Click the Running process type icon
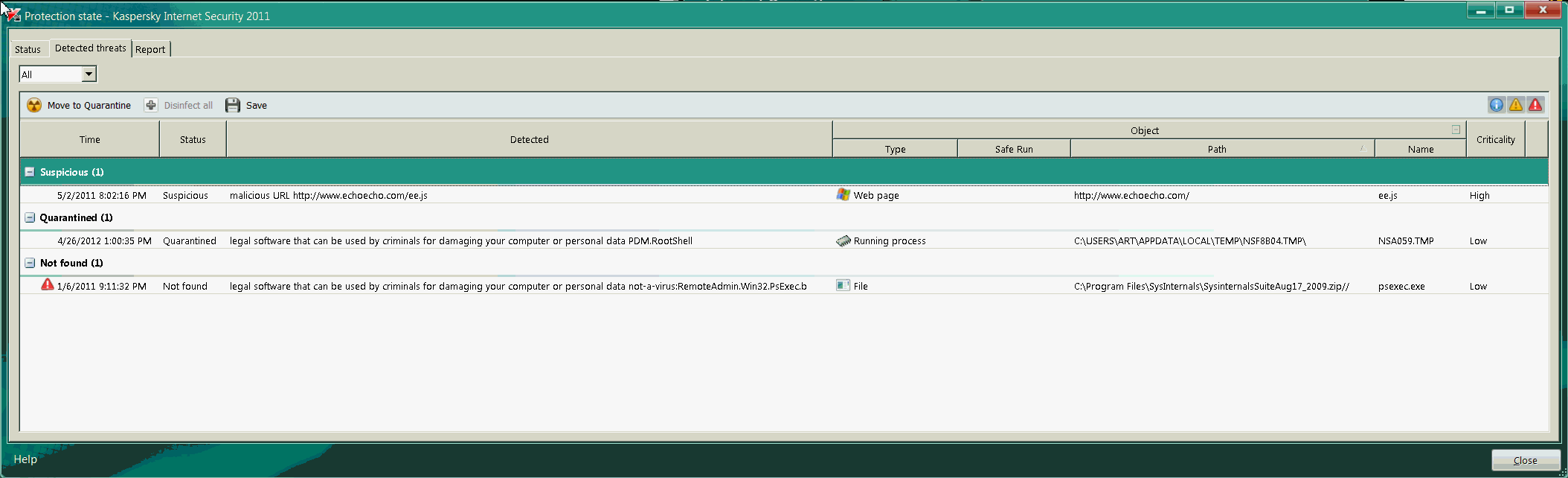The height and width of the screenshot is (478, 1568). pos(843,240)
